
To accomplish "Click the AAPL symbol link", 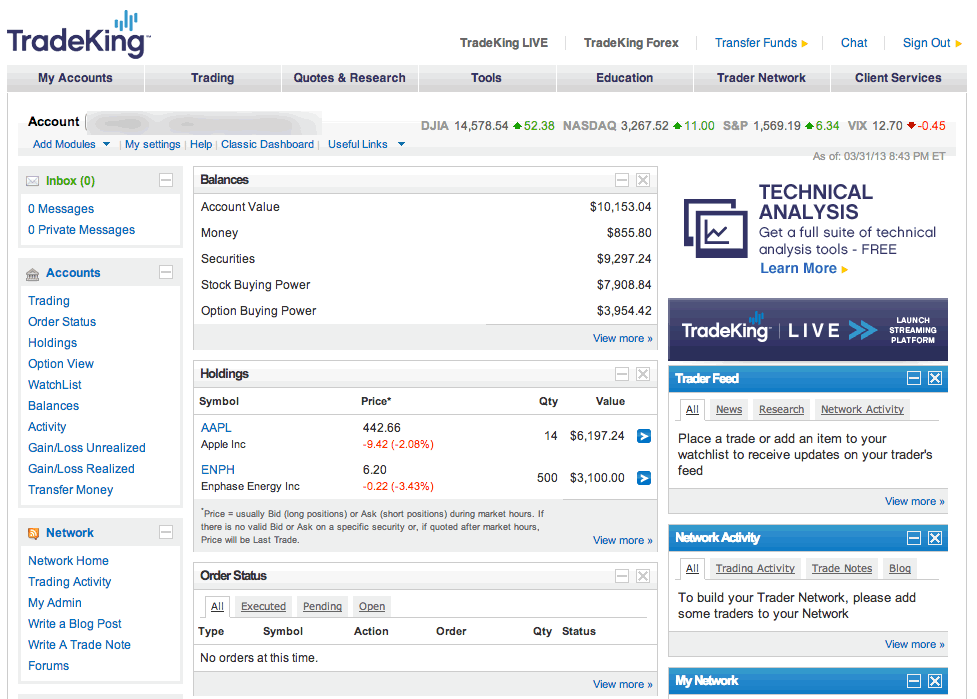I will (x=216, y=428).
